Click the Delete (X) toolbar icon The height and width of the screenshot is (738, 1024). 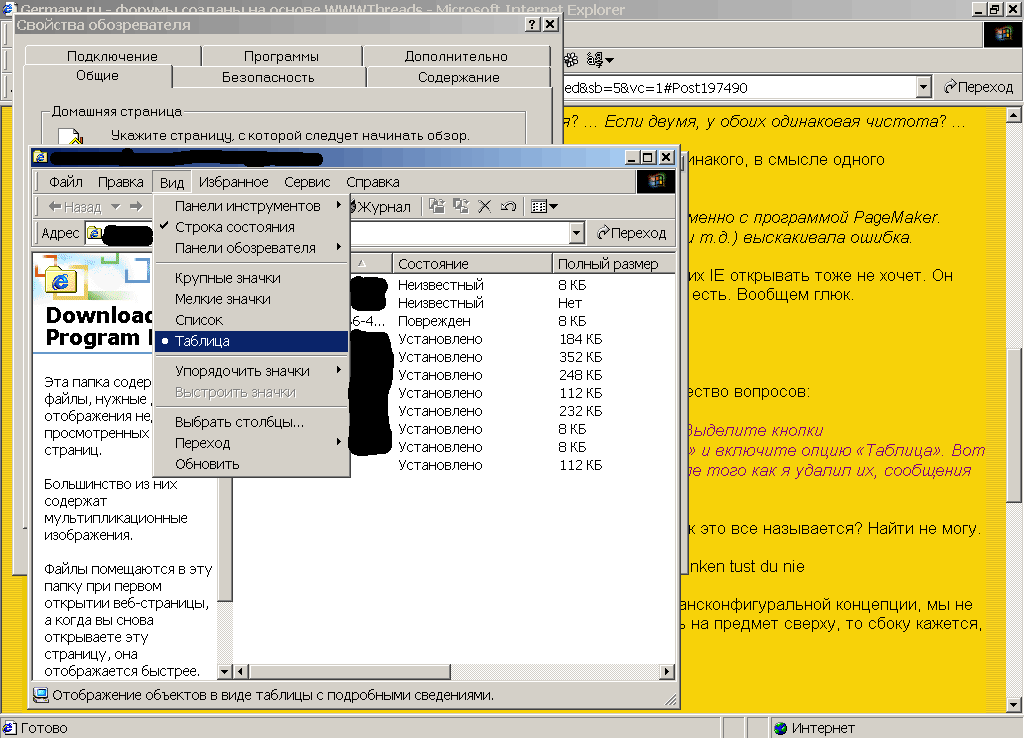(485, 206)
